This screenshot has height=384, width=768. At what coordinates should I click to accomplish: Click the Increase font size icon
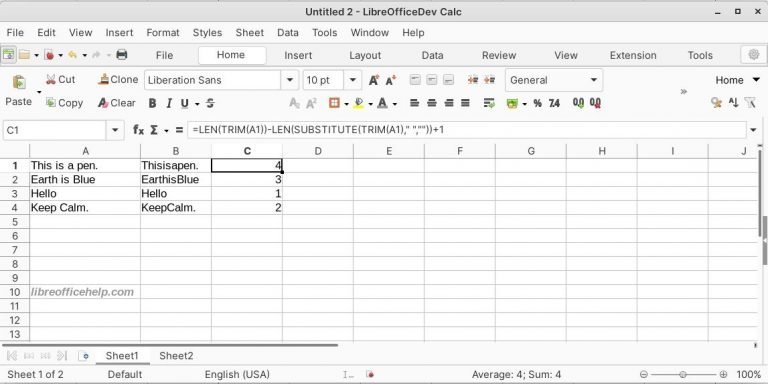pos(374,80)
